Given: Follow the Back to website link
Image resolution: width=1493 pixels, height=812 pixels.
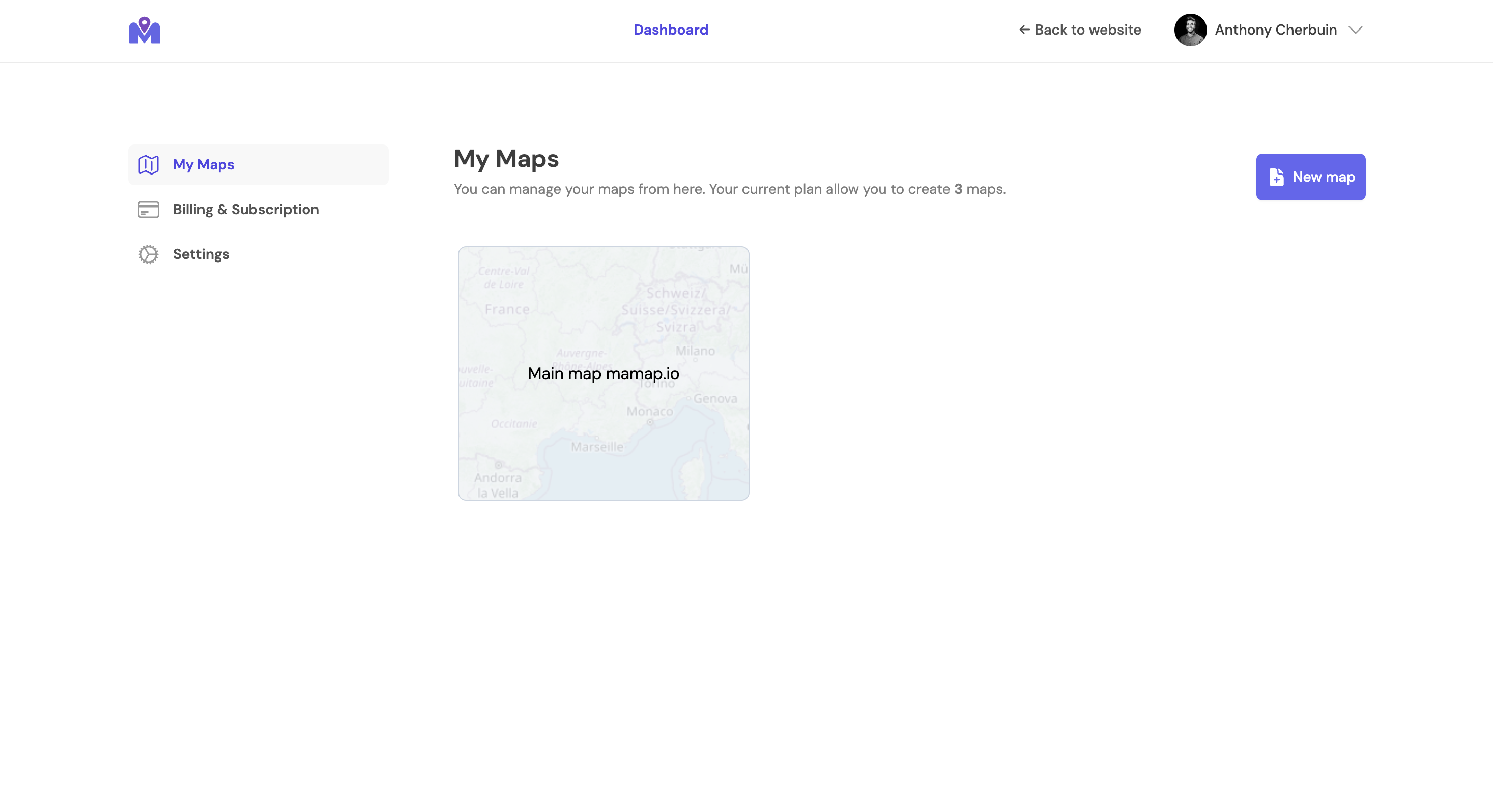Looking at the screenshot, I should pyautogui.click(x=1087, y=30).
